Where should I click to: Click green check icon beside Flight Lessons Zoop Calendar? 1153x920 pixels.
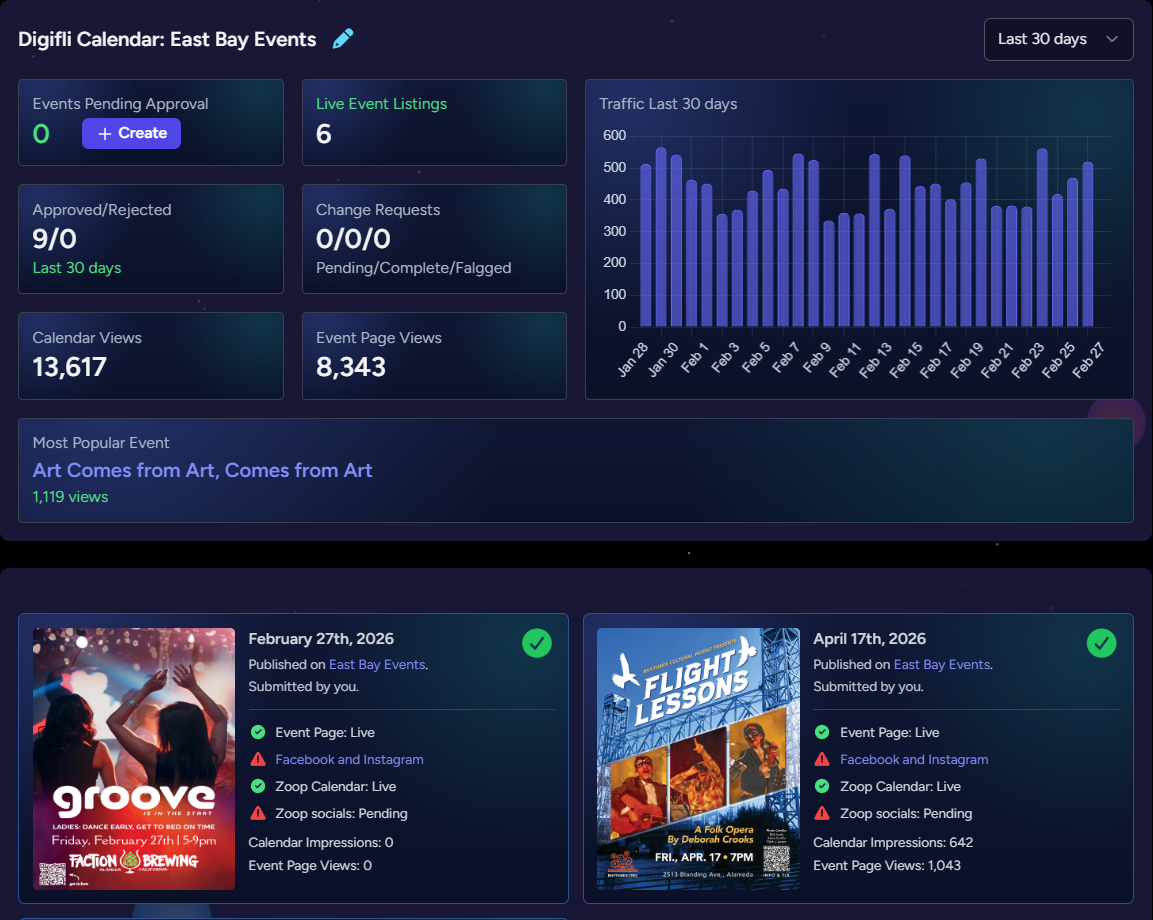point(822,786)
